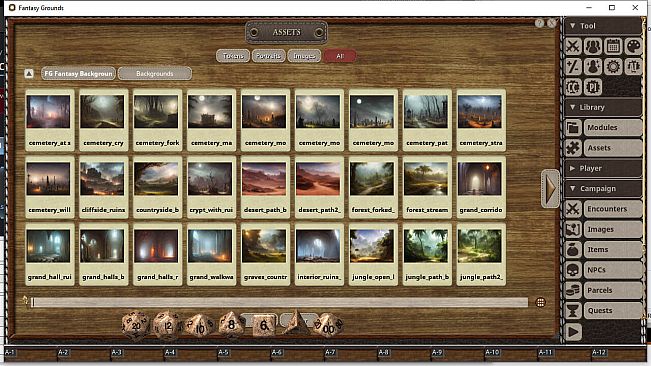Image resolution: width=651 pixels, height=366 pixels.
Task: Click the sidebar play arrow icon at bottom
Action: point(573,332)
